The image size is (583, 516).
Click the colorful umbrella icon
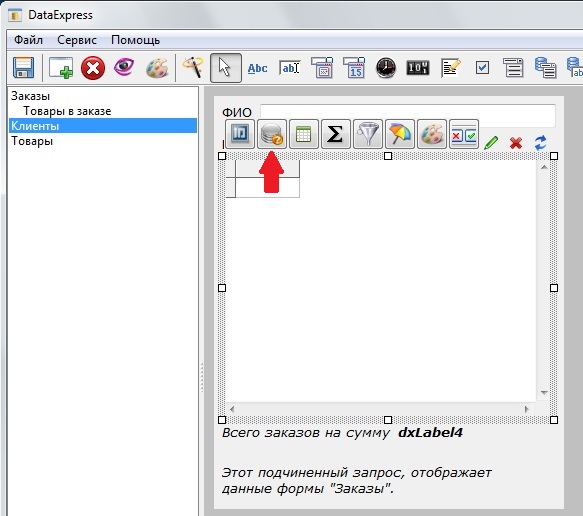pos(400,134)
